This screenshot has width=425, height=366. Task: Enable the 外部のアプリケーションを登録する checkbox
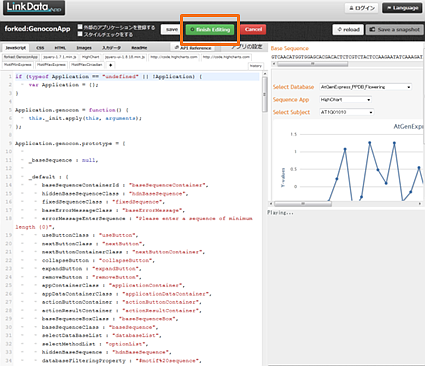[80, 27]
